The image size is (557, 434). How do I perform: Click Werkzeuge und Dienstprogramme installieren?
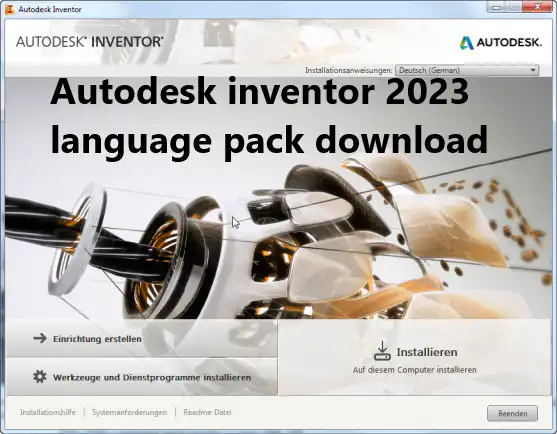[142, 377]
